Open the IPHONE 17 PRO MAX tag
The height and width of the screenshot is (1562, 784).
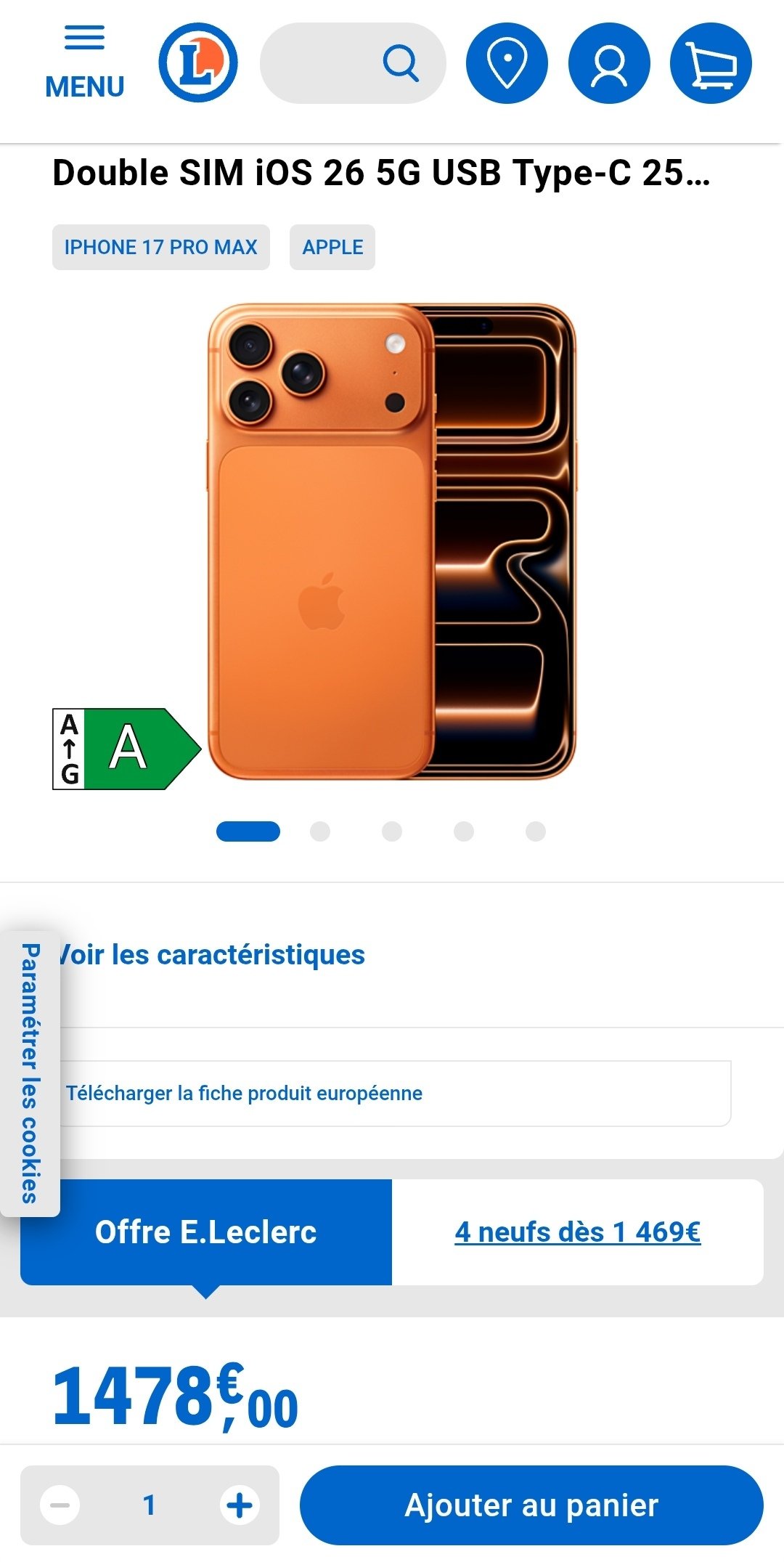pyautogui.click(x=161, y=248)
